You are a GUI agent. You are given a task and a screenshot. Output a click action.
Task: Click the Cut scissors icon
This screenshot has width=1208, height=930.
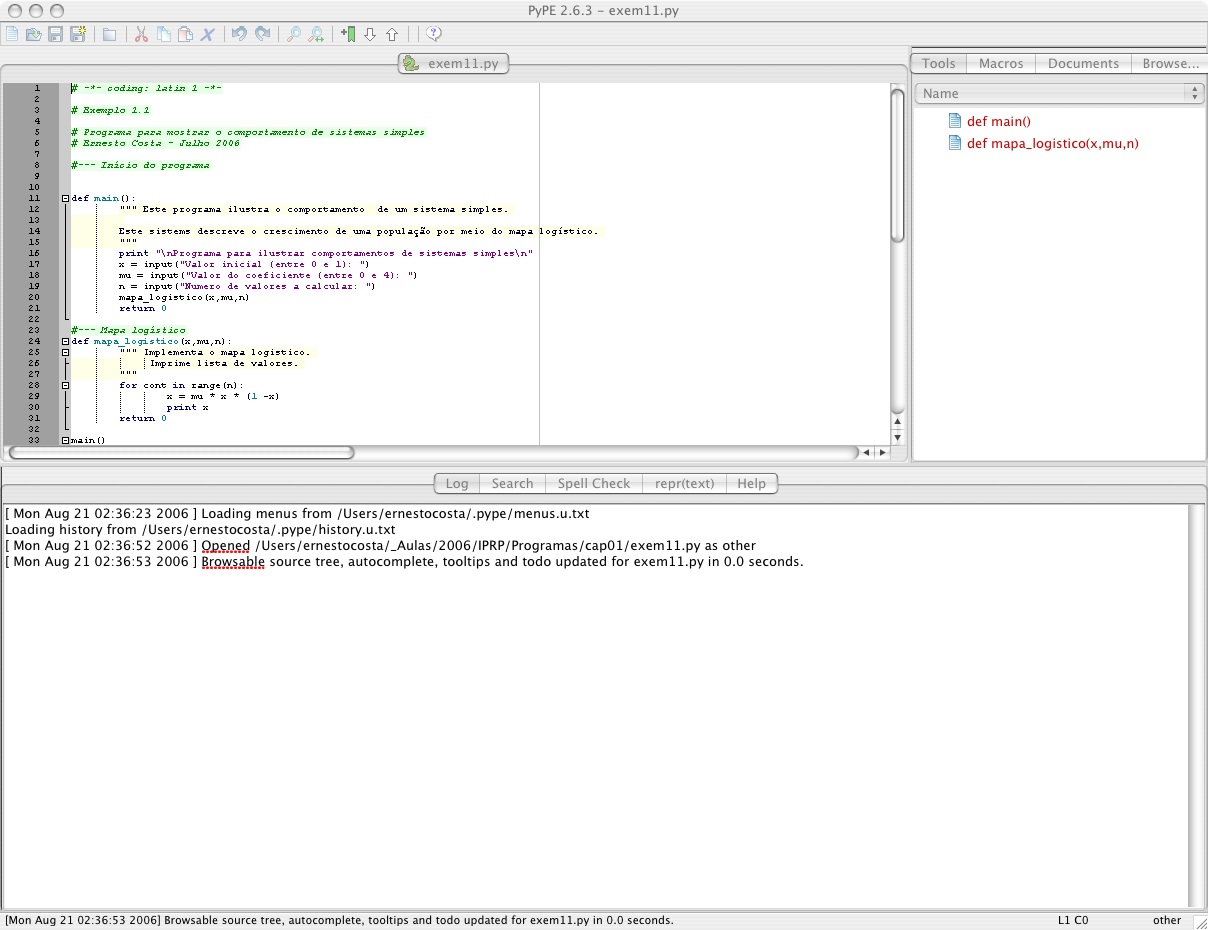(141, 35)
